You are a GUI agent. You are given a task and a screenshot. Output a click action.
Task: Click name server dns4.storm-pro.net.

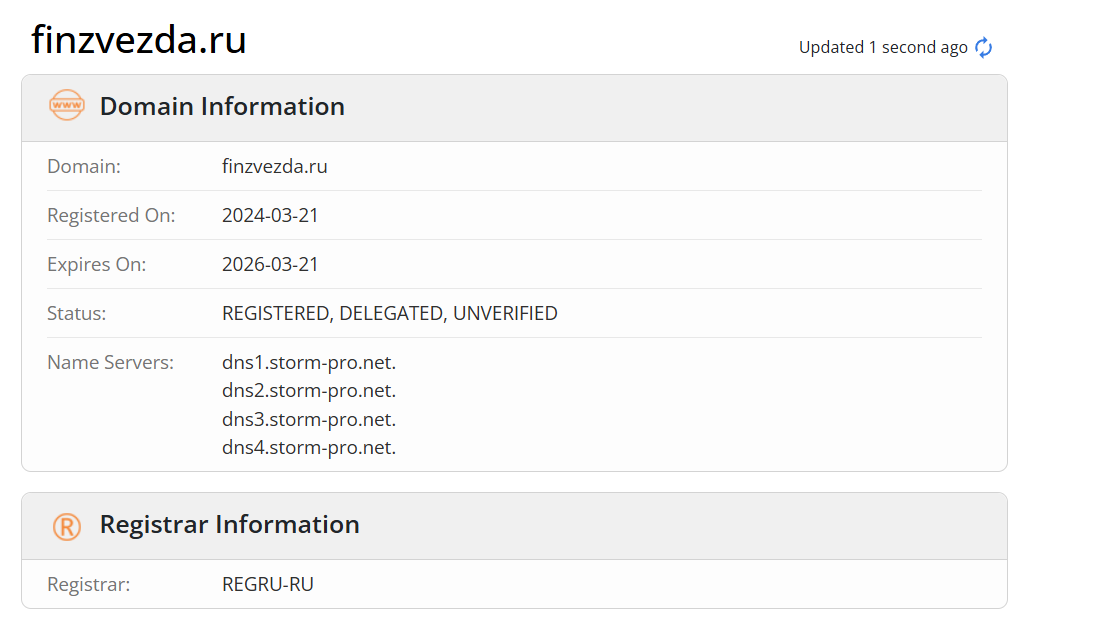point(309,447)
